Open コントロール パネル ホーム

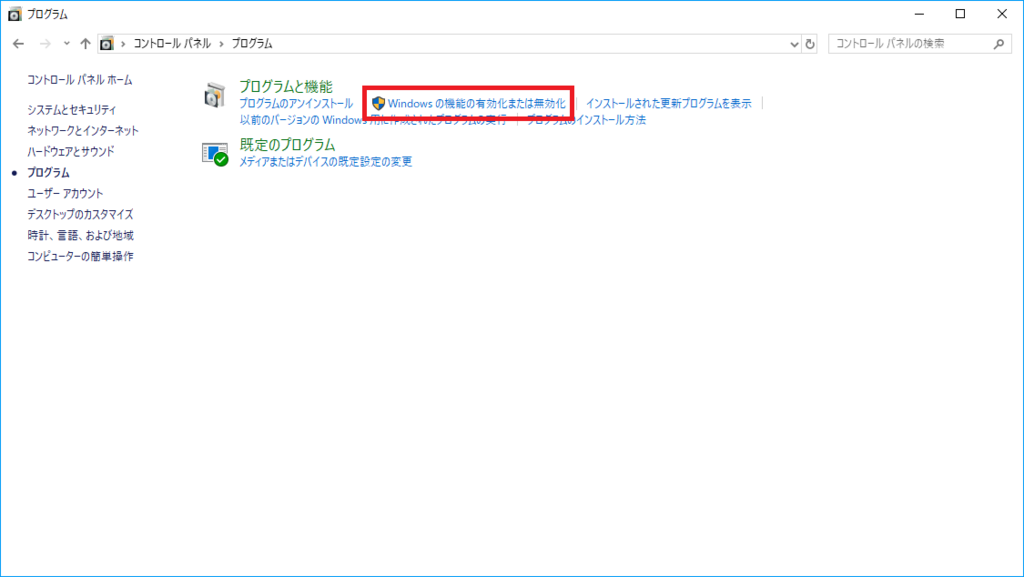[80, 80]
